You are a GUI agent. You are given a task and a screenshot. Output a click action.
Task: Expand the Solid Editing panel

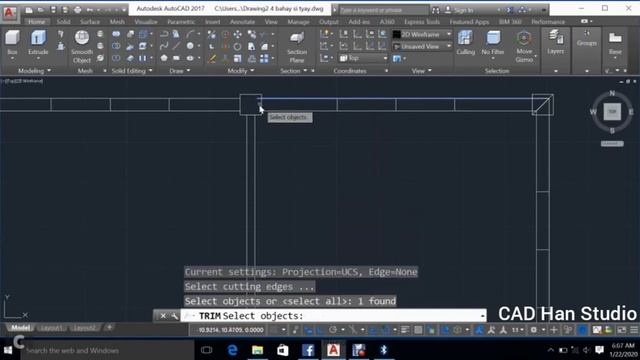[x=131, y=71]
